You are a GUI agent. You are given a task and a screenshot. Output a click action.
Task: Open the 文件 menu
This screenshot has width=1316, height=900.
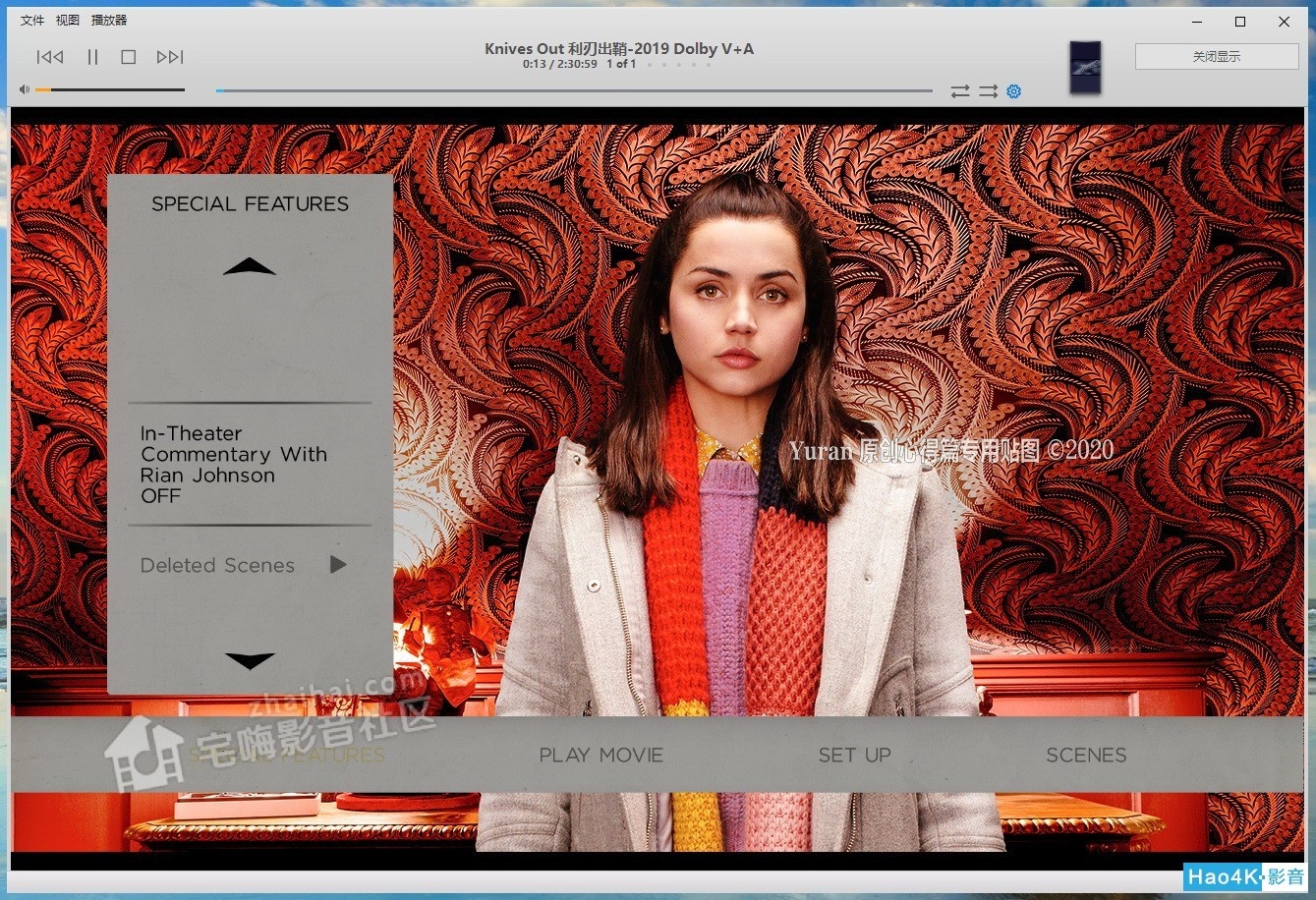click(x=32, y=20)
